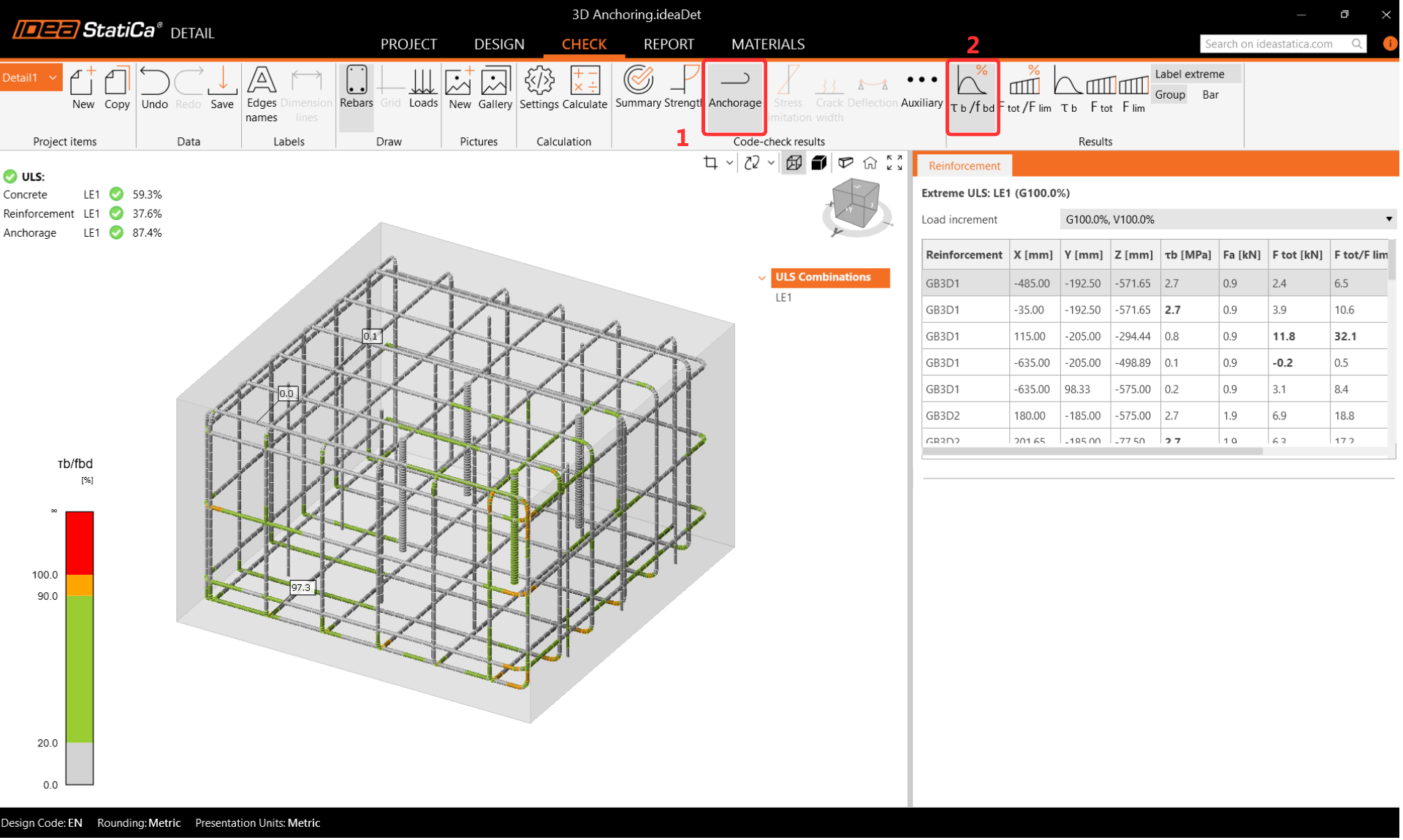
Task: Open the Anchorage code-check results
Action: [734, 89]
